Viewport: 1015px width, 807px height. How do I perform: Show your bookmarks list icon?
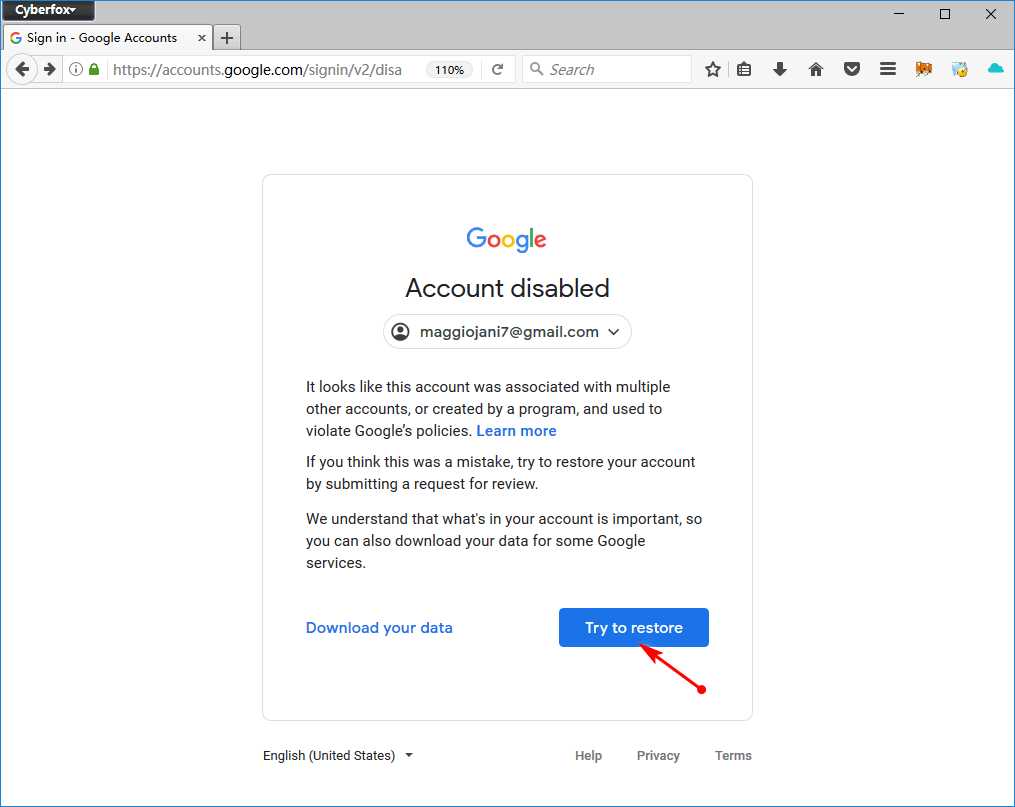pos(744,69)
